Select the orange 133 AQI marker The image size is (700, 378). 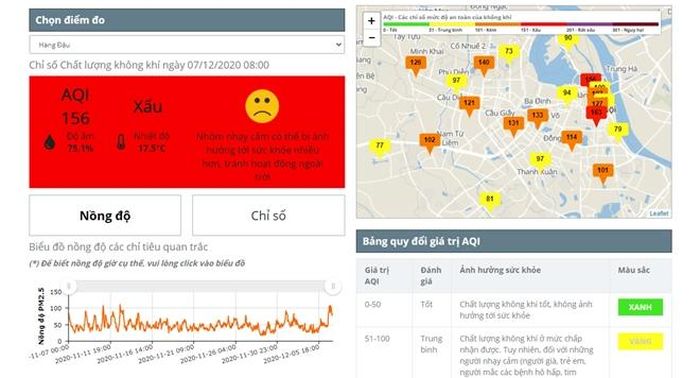click(x=538, y=118)
